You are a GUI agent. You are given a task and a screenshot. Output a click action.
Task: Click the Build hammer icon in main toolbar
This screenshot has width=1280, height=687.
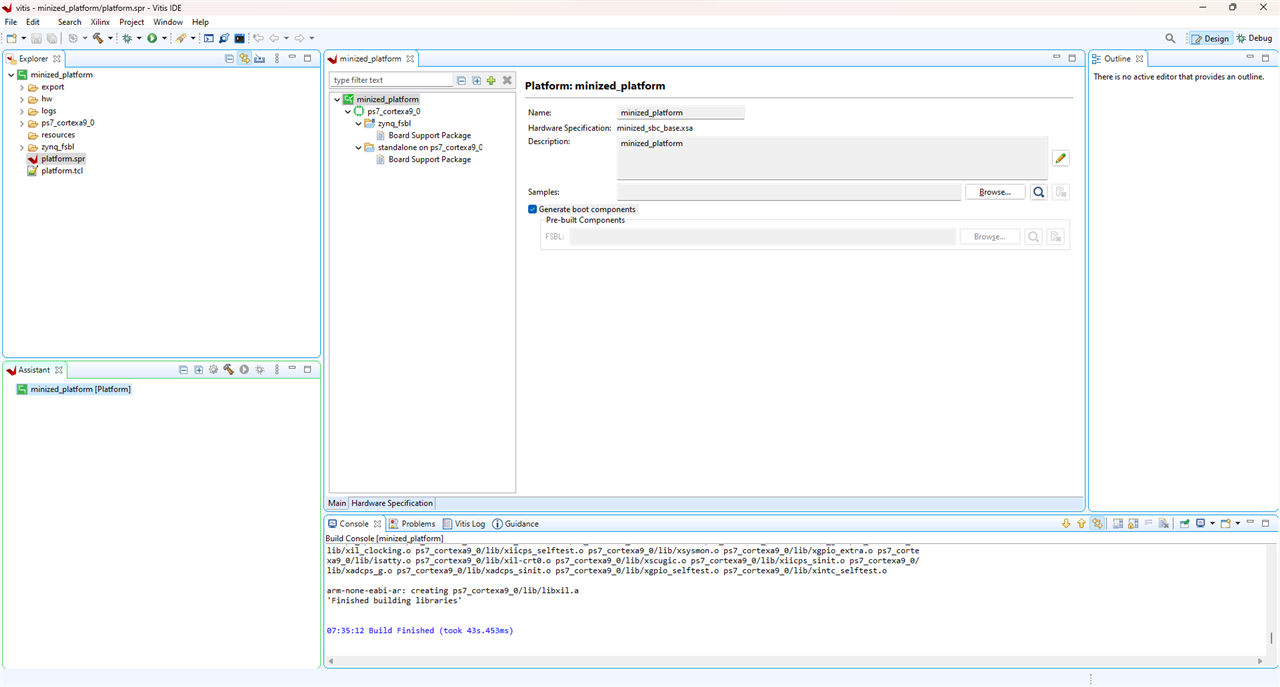pos(98,38)
